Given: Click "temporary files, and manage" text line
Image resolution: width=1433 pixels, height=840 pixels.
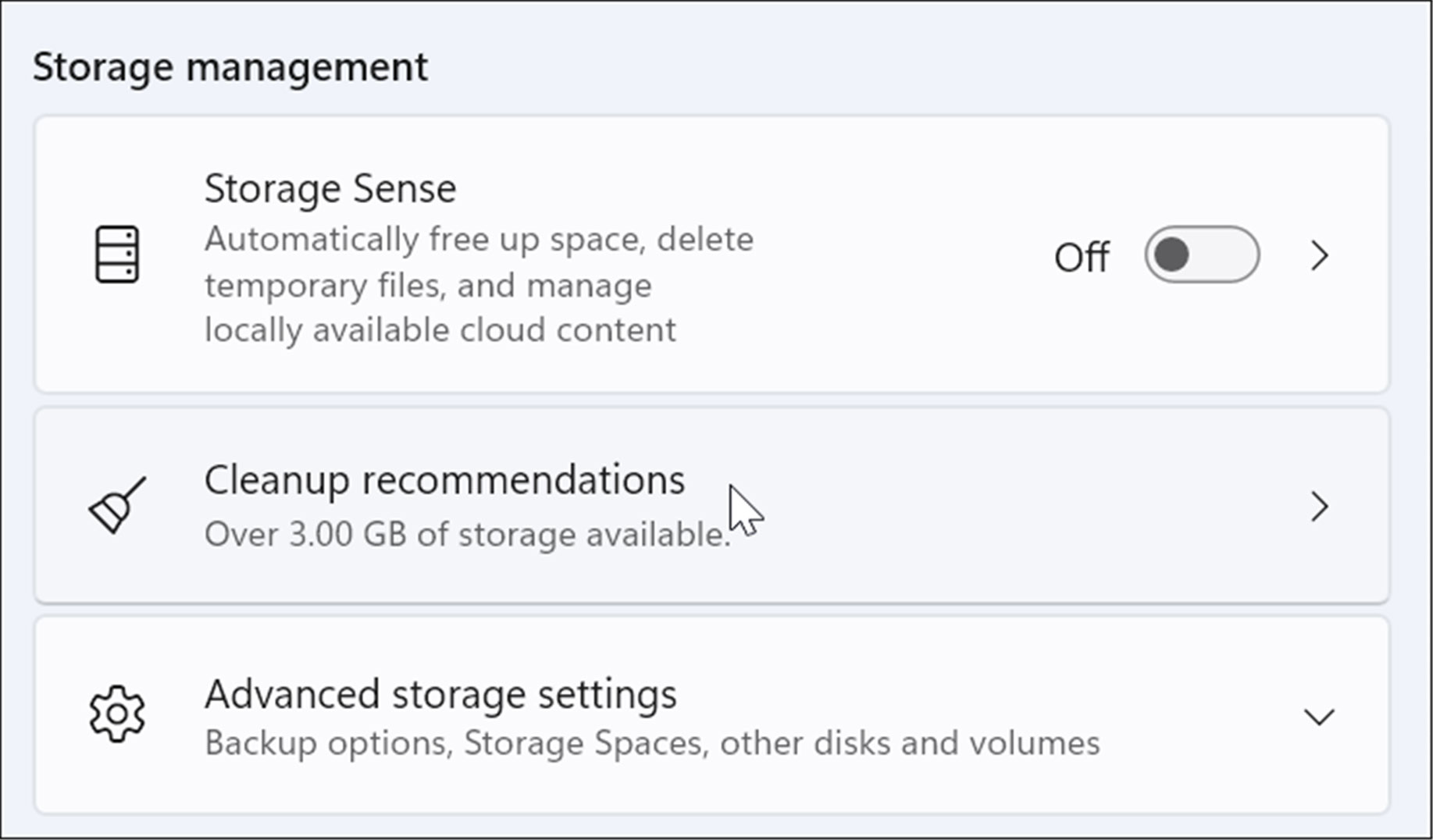Looking at the screenshot, I should pyautogui.click(x=428, y=286).
